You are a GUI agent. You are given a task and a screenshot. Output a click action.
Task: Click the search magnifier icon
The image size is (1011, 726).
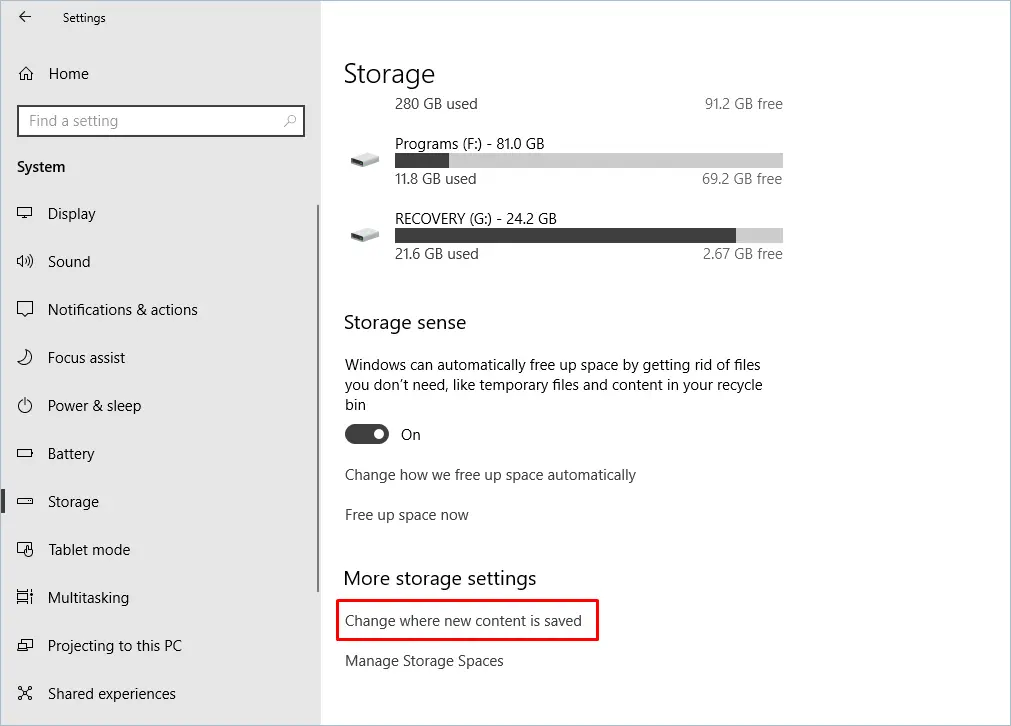coord(290,121)
